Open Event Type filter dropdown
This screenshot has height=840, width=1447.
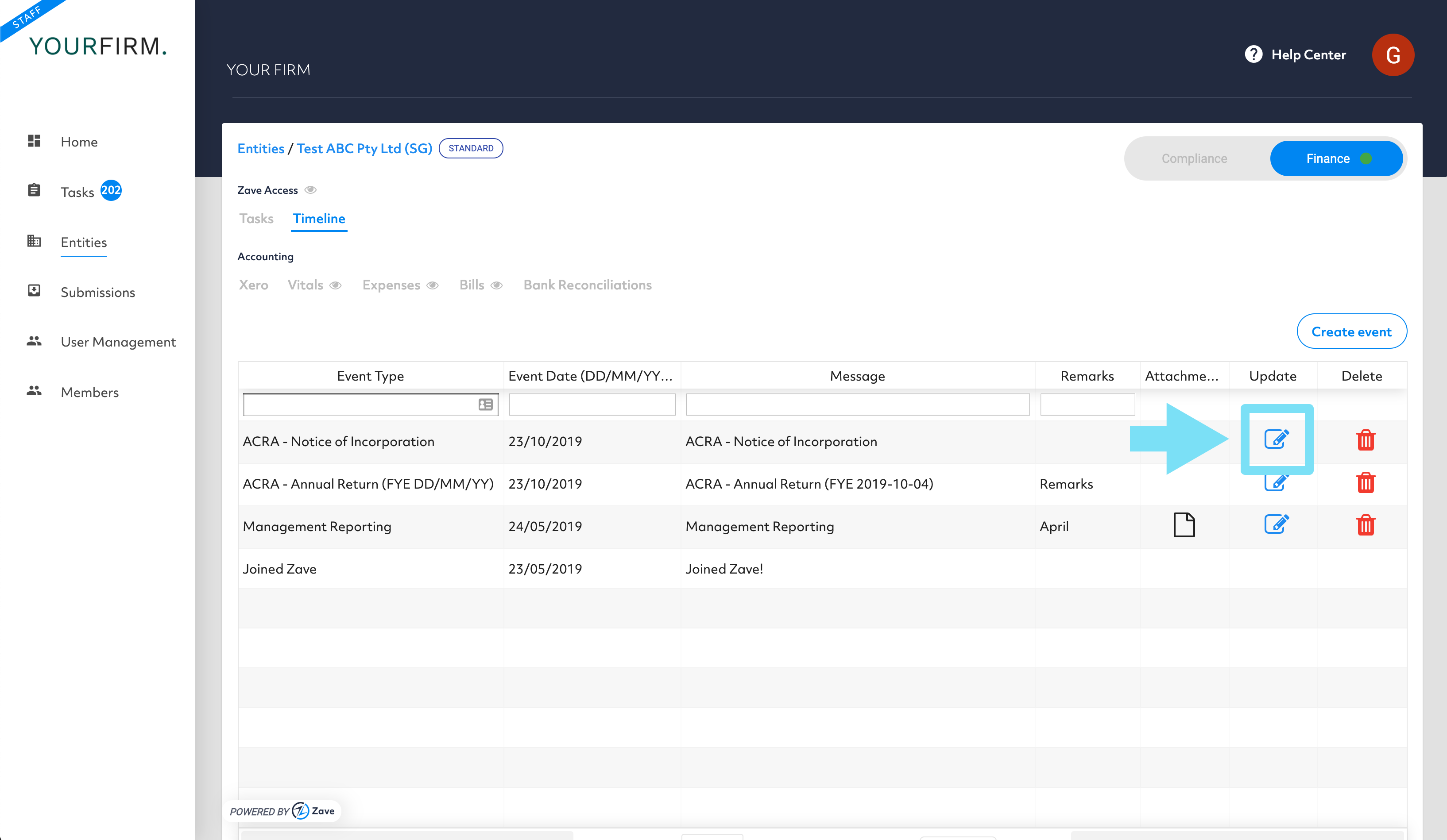point(485,405)
